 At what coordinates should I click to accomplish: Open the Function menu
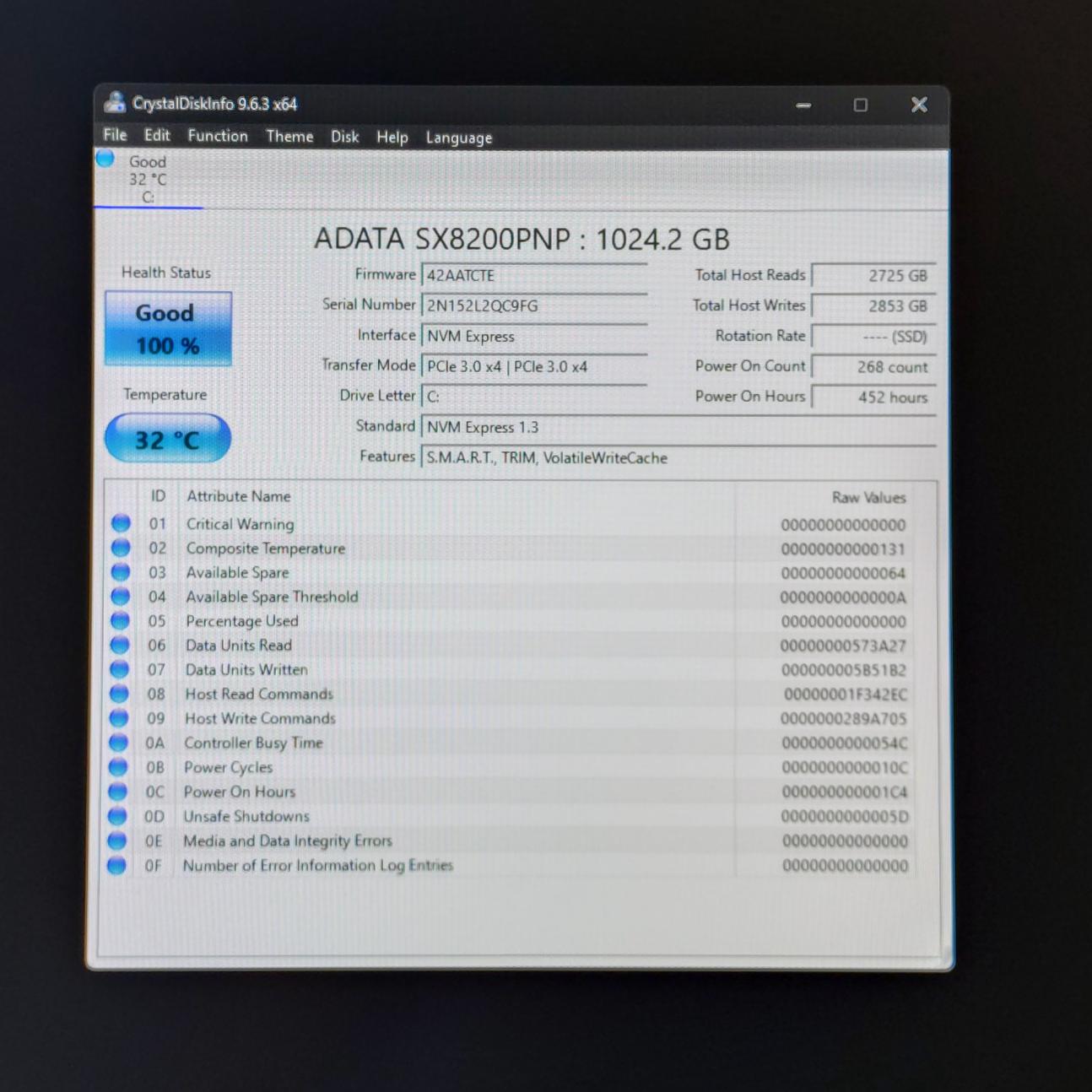(218, 136)
